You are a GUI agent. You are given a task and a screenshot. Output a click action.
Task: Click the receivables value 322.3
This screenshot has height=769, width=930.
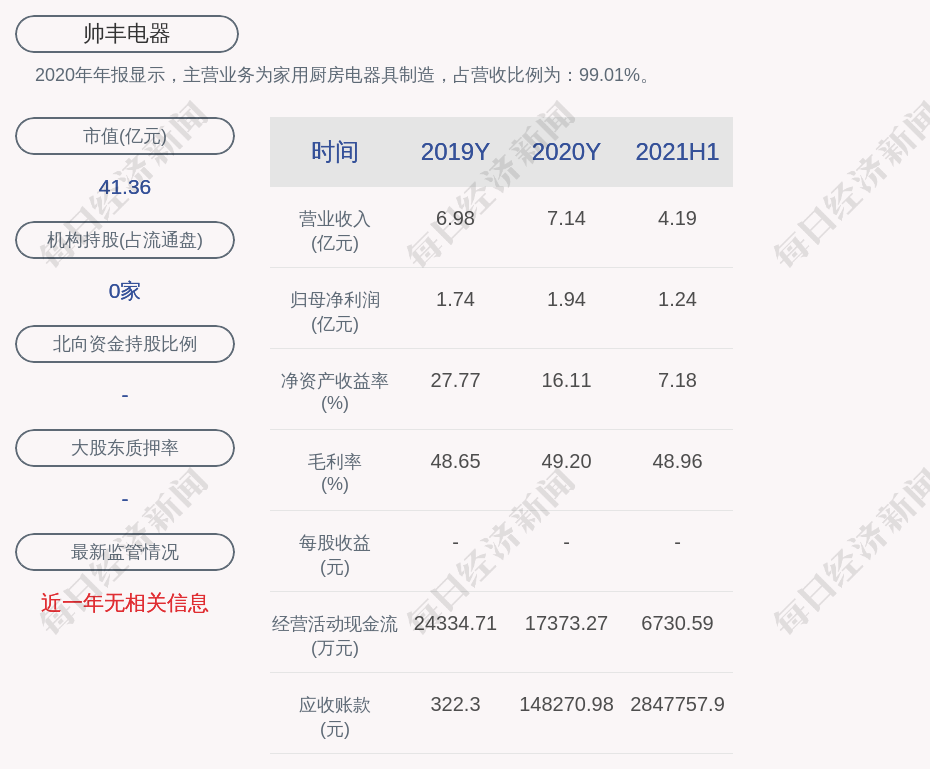[x=455, y=704]
